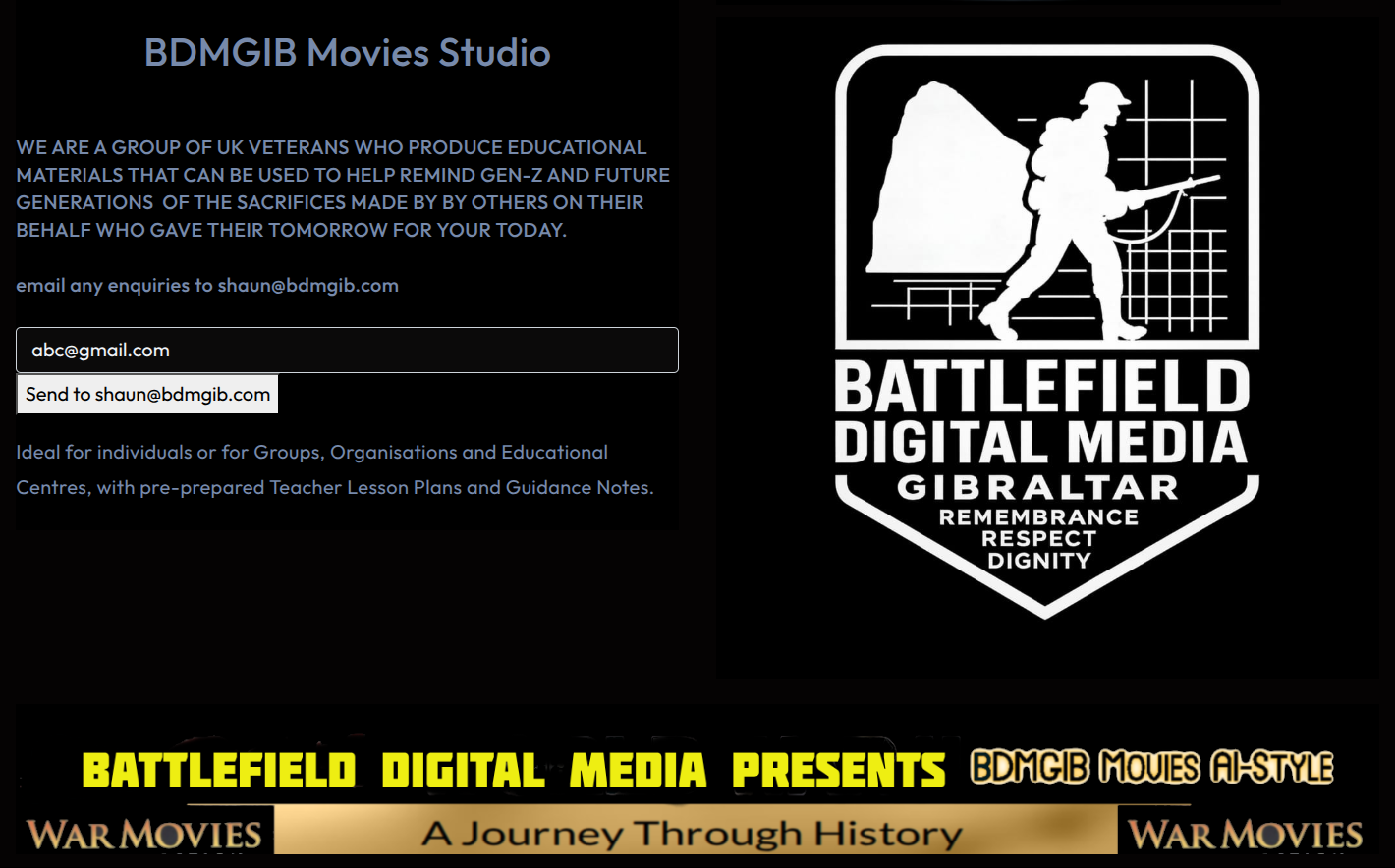Open the left WAR MOVIES logo

(x=144, y=835)
